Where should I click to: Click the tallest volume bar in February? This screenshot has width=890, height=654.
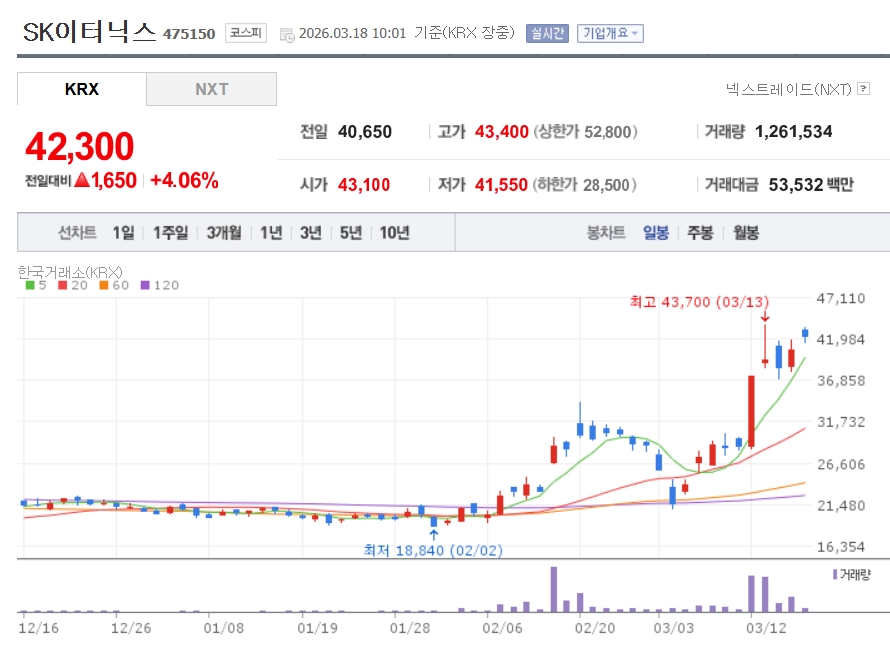click(x=553, y=589)
